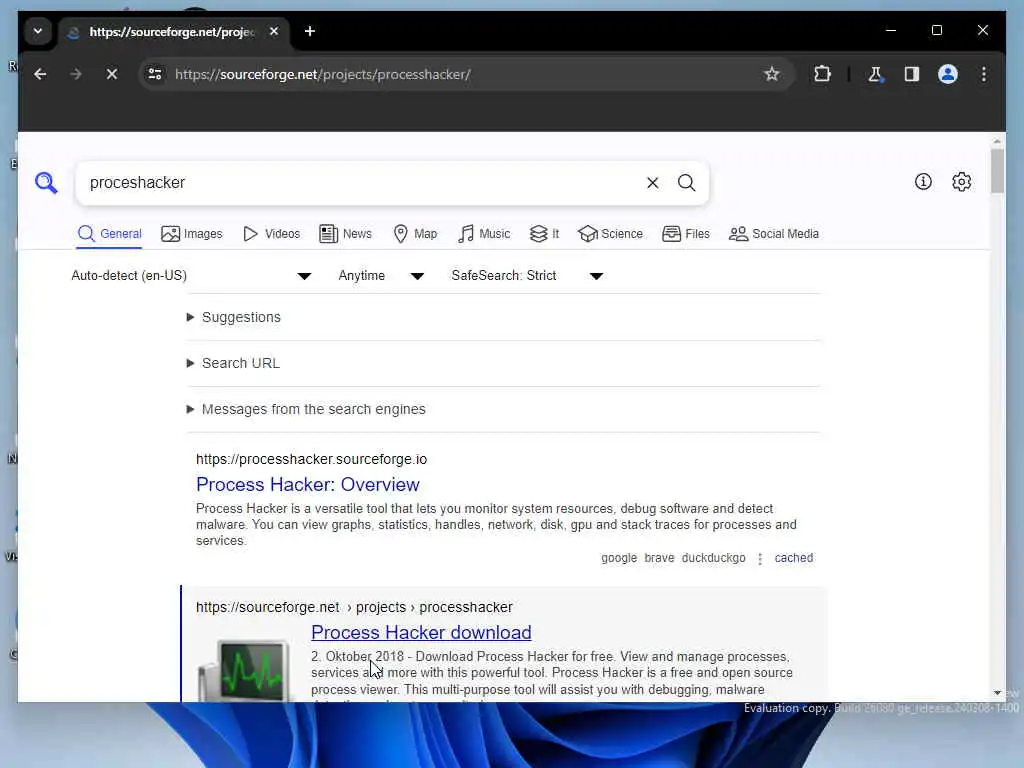Open the Map tab
Screen dimensions: 1024x768
[x=415, y=234]
